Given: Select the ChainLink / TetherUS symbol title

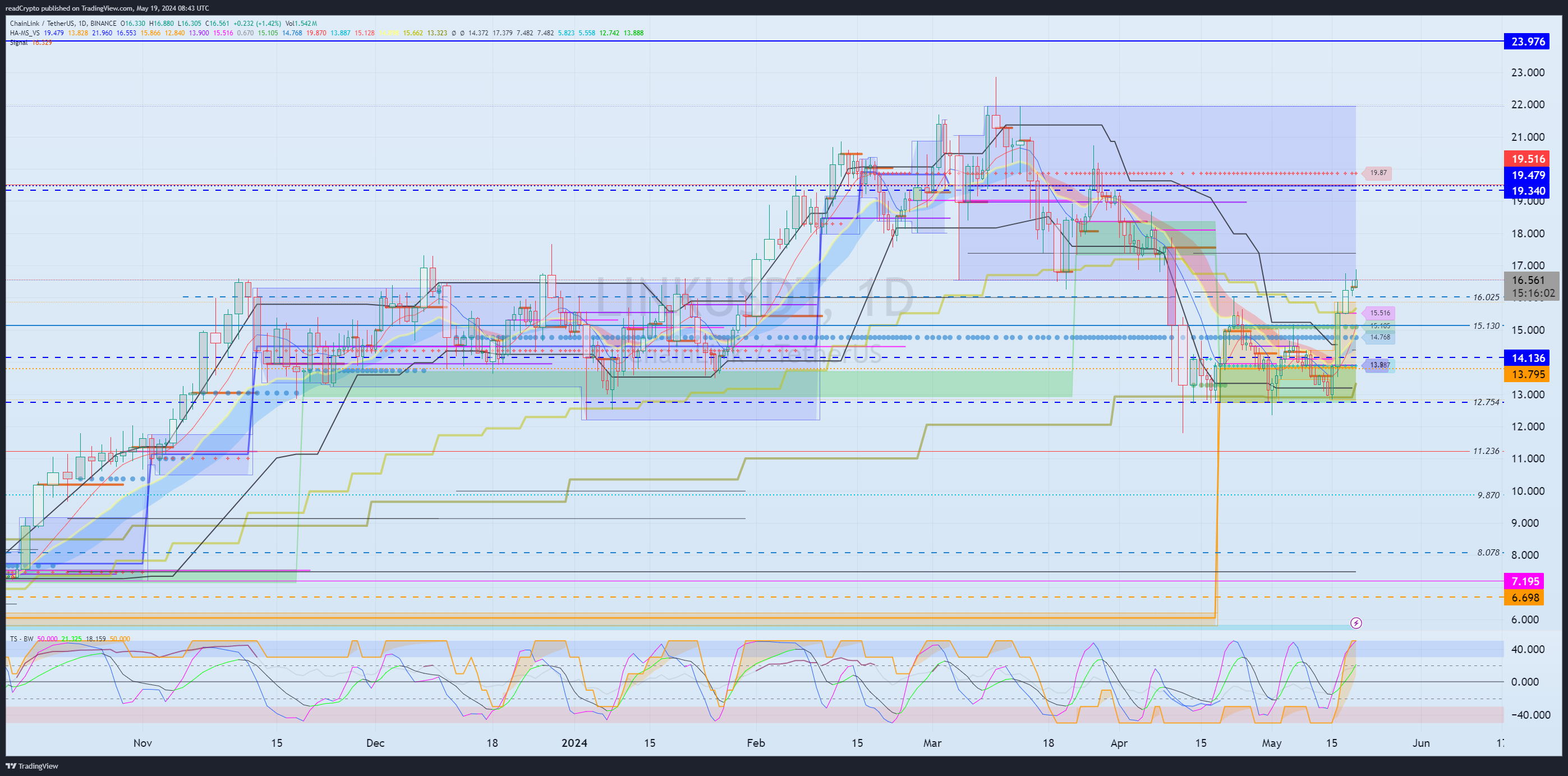Looking at the screenshot, I should [x=42, y=24].
